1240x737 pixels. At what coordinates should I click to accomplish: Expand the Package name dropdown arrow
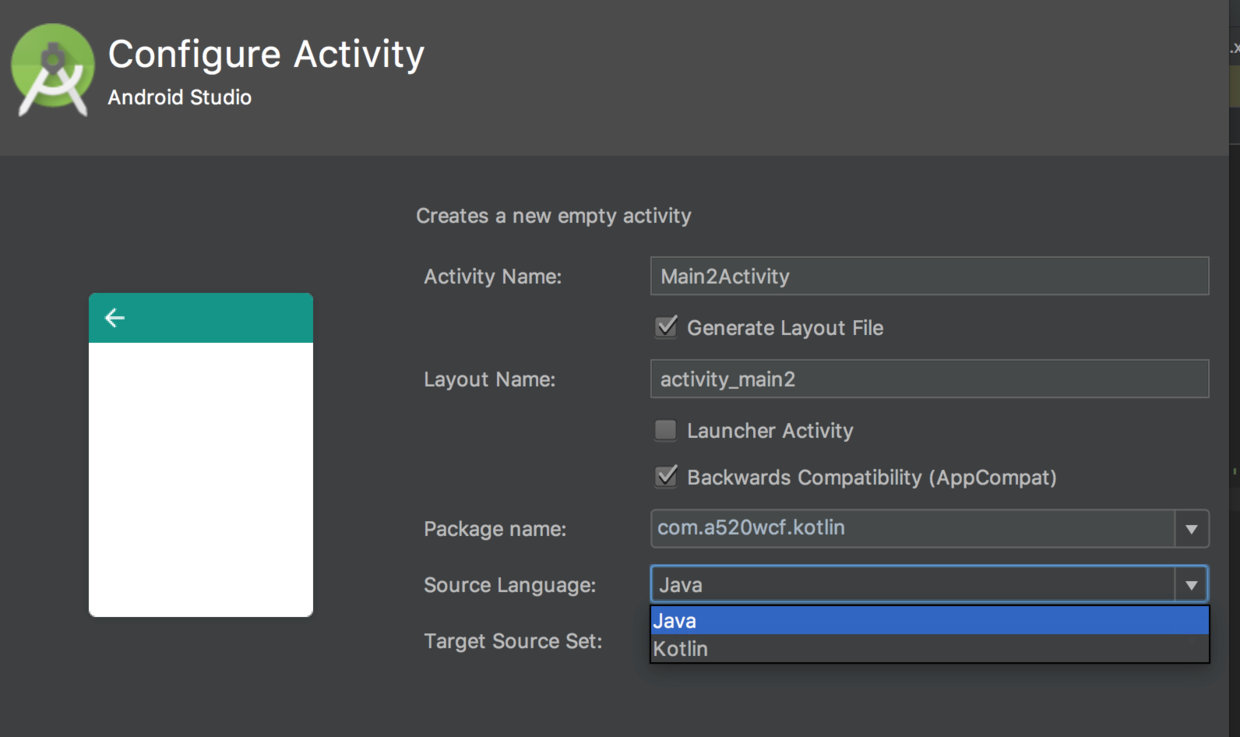click(x=1191, y=529)
